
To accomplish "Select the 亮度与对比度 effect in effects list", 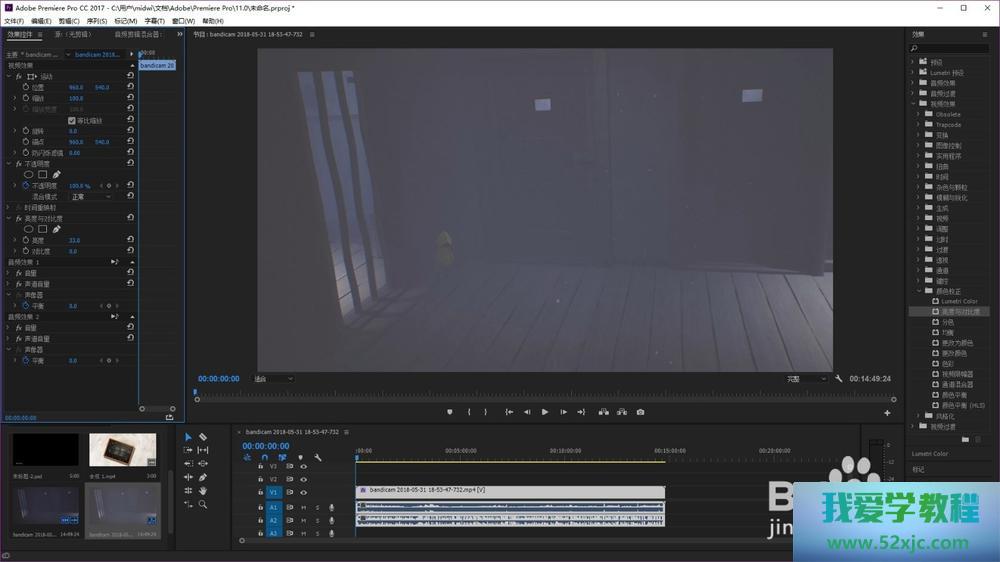I will tap(962, 312).
